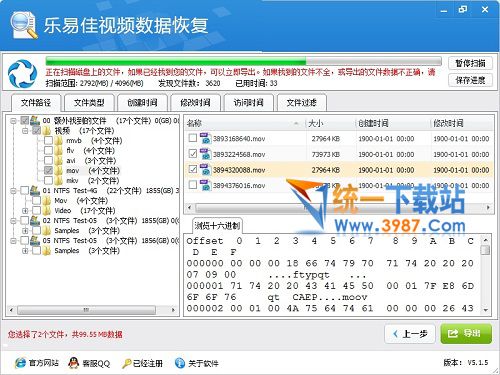500x375 pixels.
Task: Click the 视频 folder icon
Action: coord(47,130)
